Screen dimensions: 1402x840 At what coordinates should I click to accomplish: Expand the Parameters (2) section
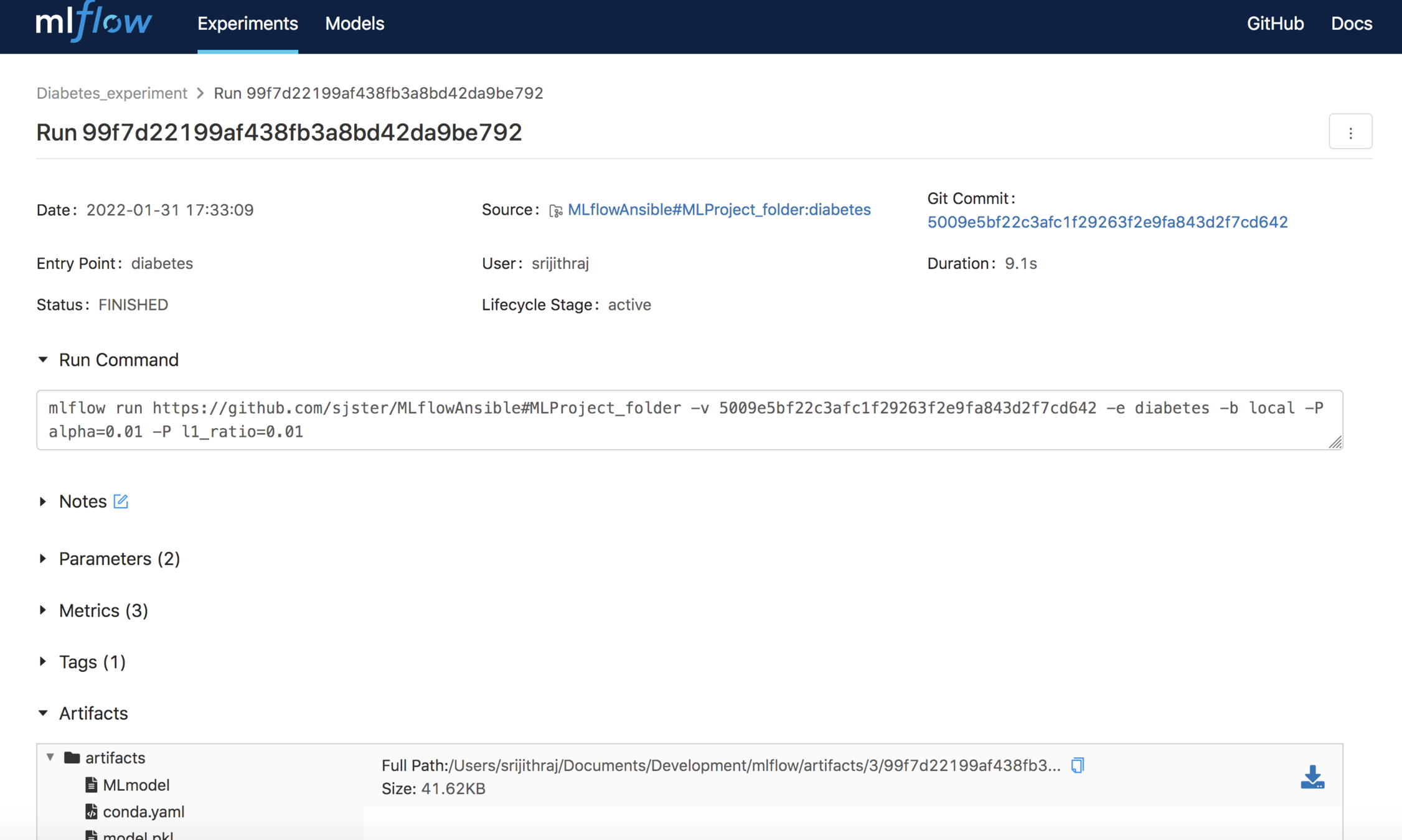tap(43, 559)
